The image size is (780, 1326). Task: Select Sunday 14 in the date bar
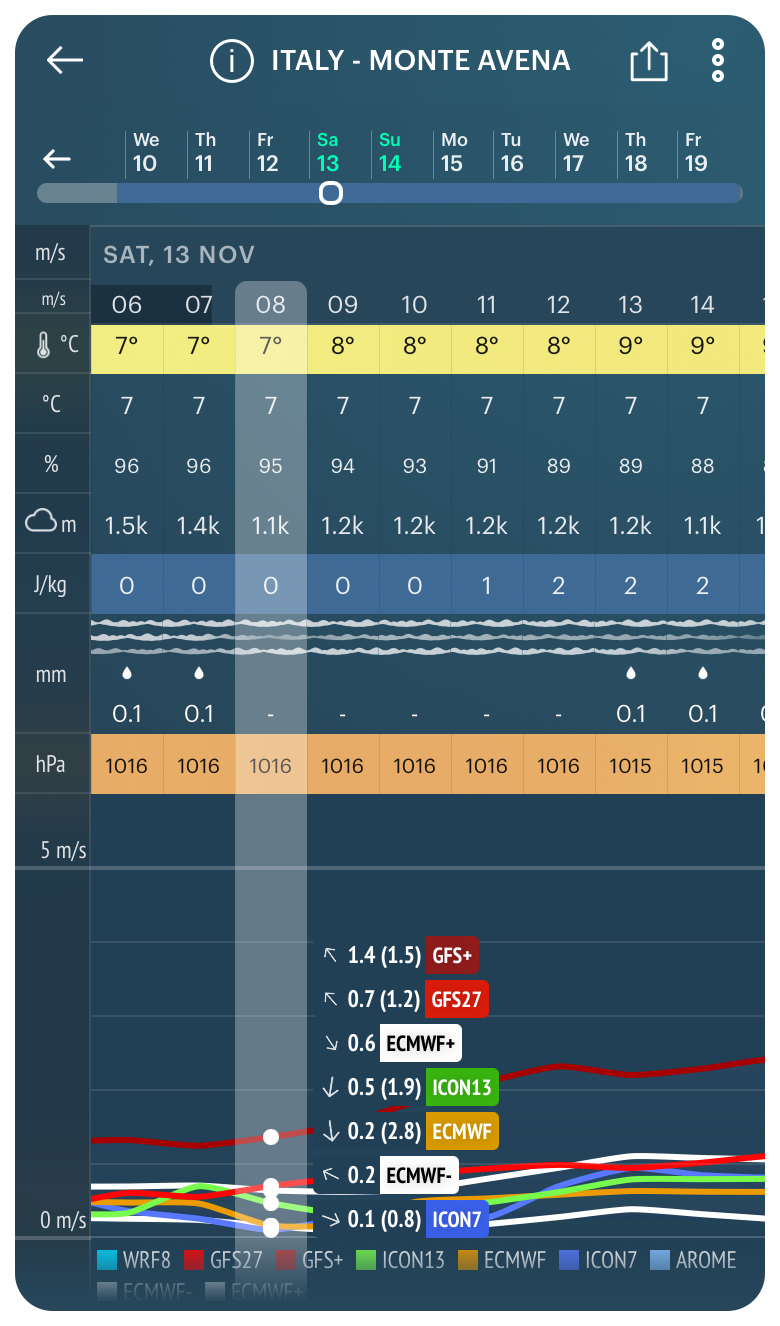coord(389,152)
